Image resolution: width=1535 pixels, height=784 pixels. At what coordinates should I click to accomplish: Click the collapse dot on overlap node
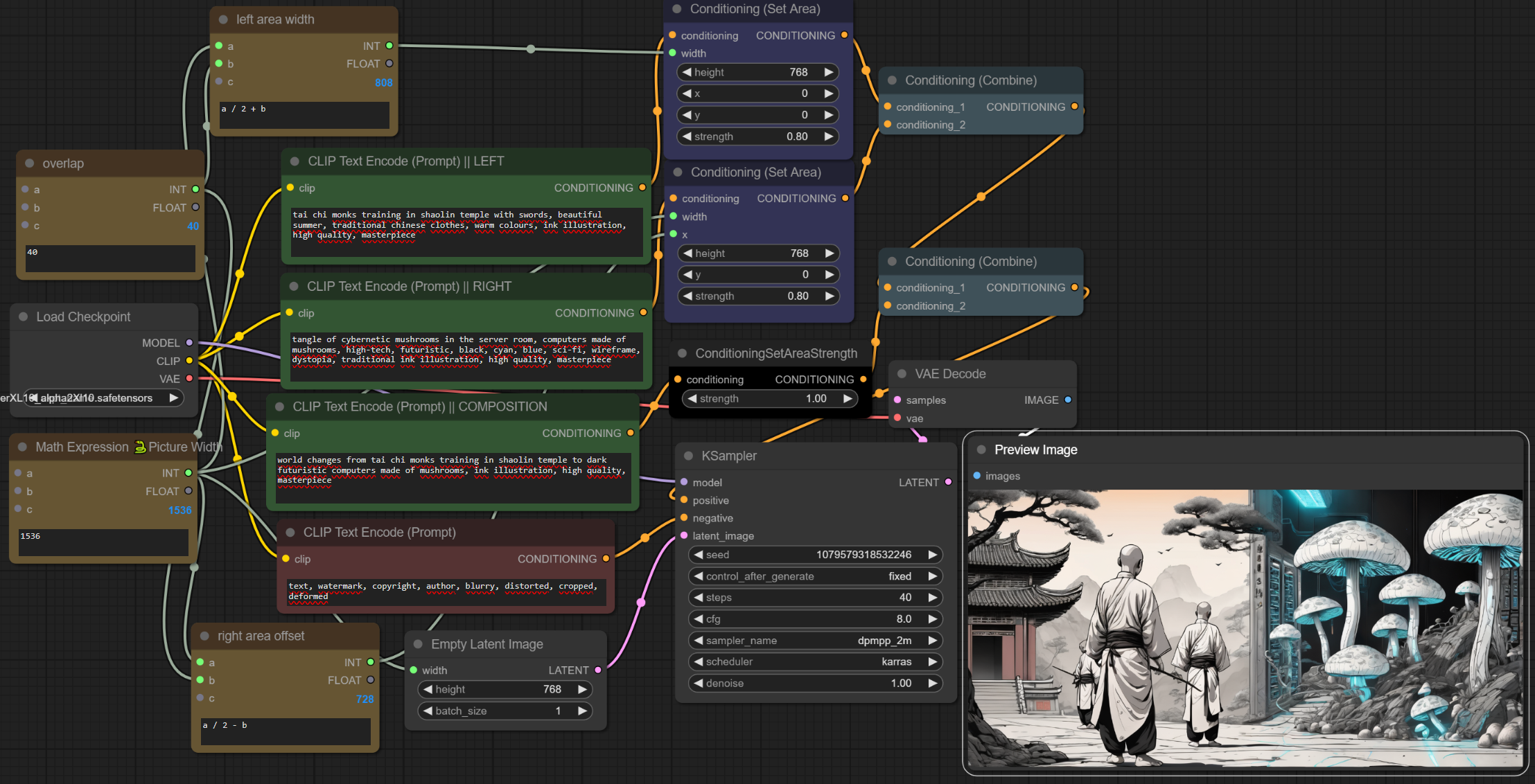(x=29, y=163)
